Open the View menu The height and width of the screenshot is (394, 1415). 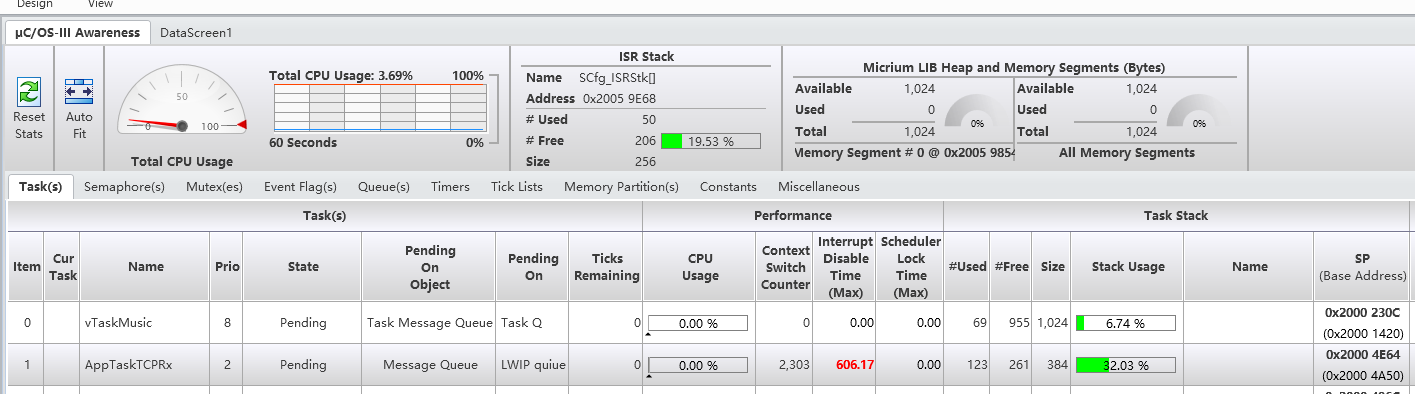click(x=100, y=5)
